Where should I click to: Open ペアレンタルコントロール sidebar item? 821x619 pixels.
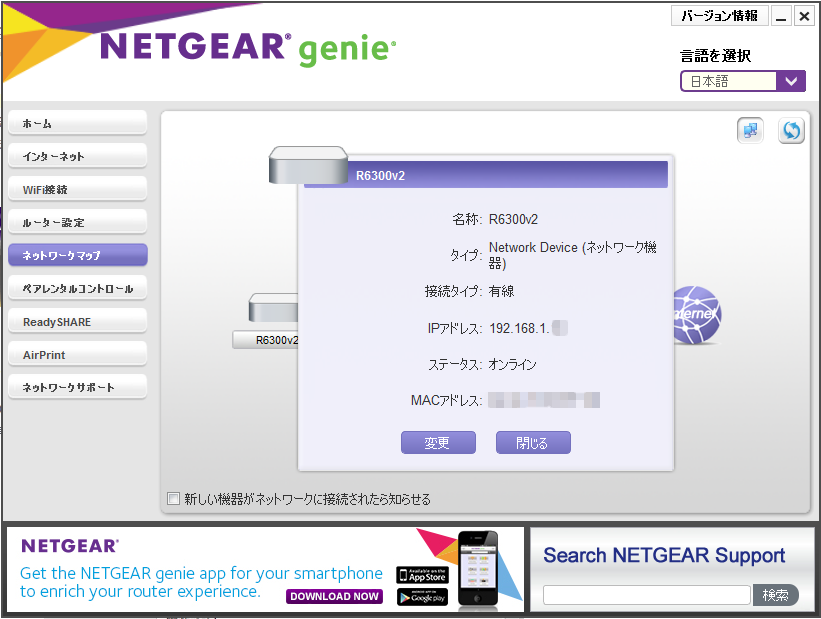click(x=77, y=288)
